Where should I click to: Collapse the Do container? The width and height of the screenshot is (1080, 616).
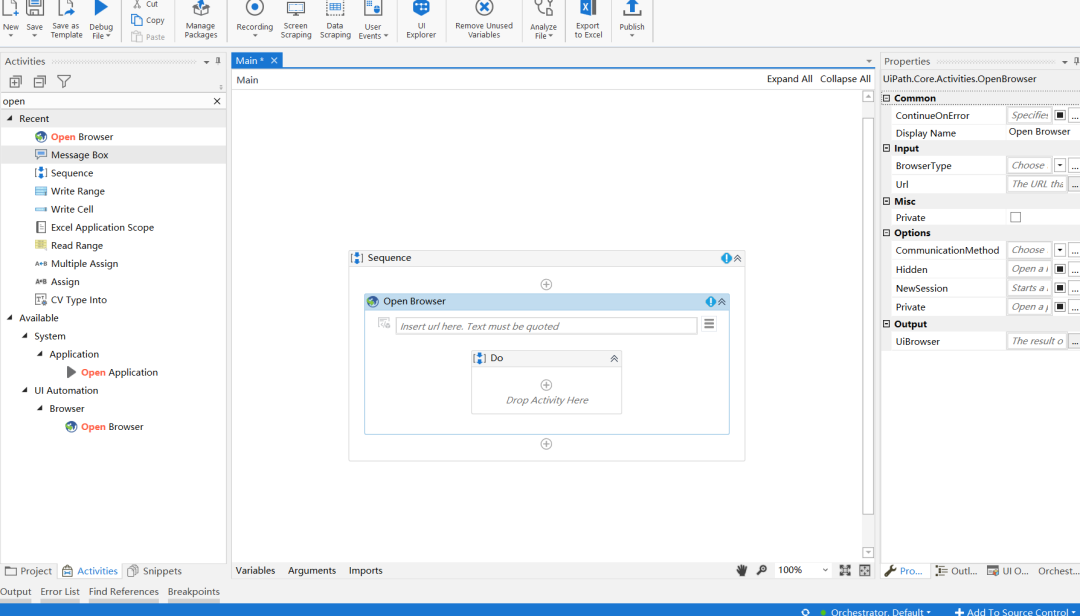coord(614,359)
